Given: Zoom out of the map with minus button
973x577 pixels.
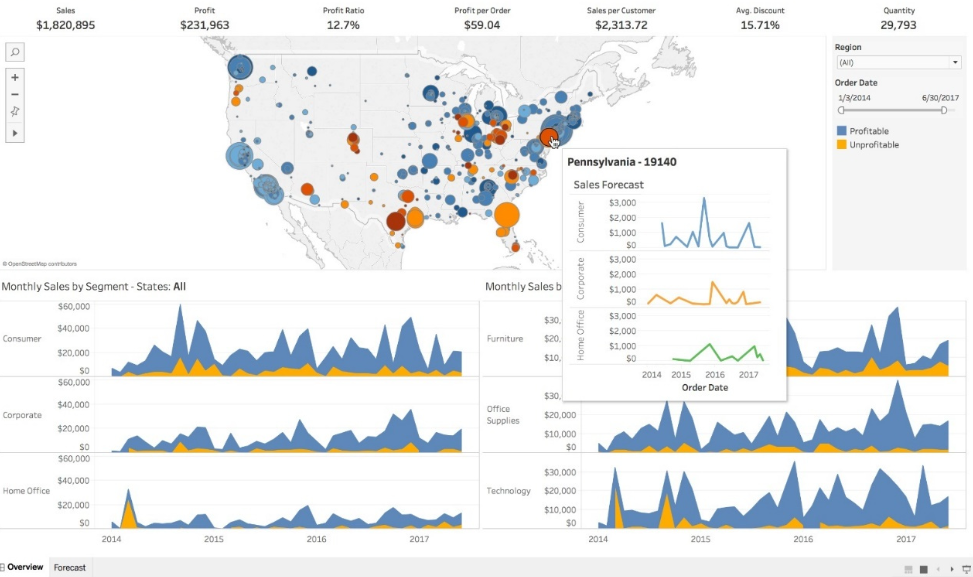Looking at the screenshot, I should coord(15,95).
